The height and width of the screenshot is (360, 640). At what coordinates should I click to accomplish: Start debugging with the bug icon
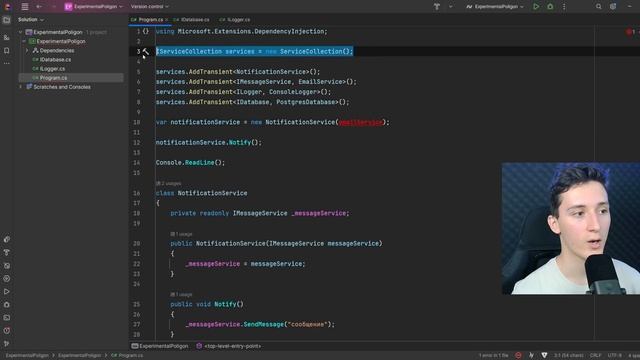coord(550,7)
